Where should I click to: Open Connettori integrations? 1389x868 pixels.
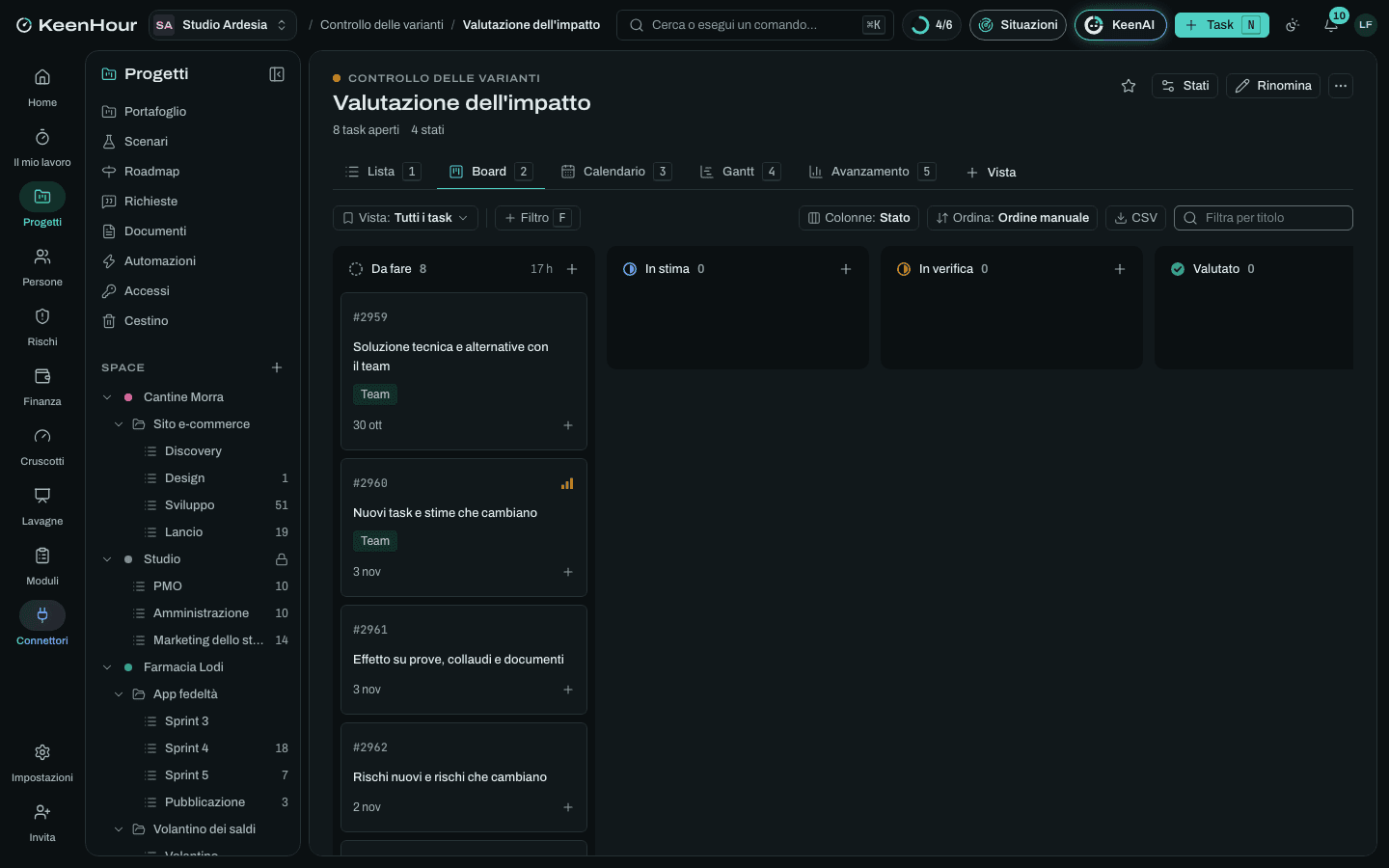coord(42,625)
